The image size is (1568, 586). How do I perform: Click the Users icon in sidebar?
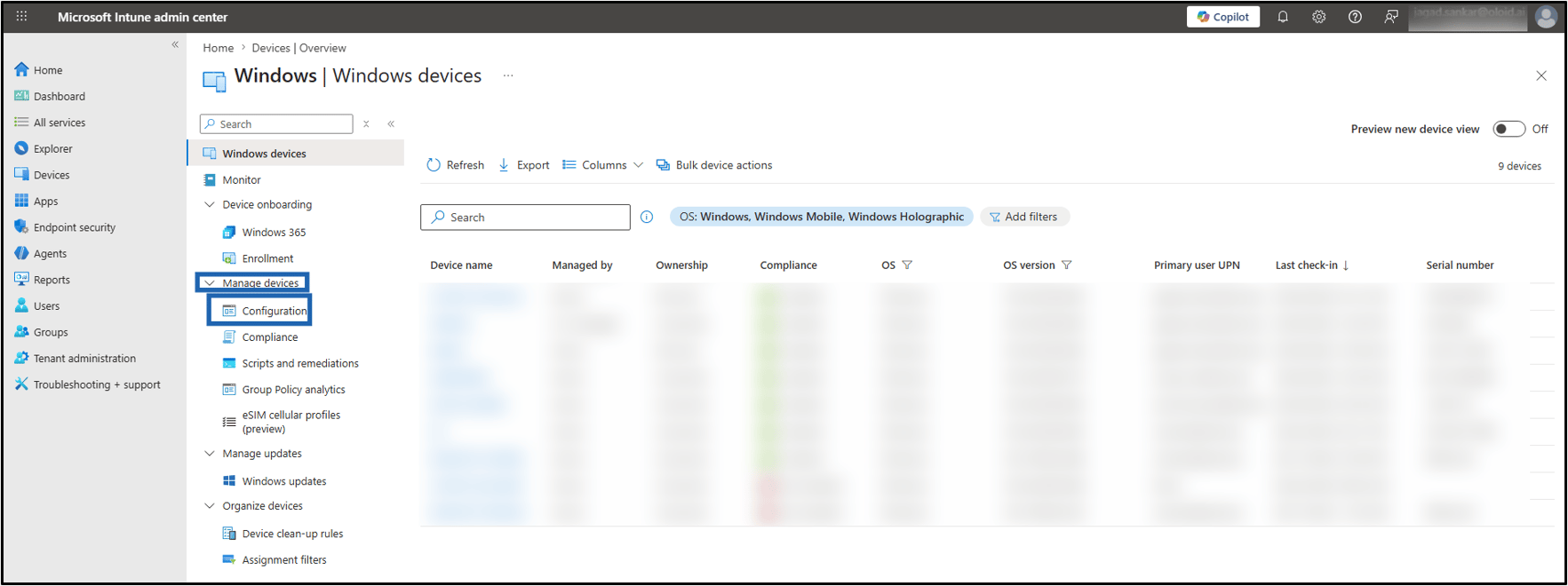(21, 305)
